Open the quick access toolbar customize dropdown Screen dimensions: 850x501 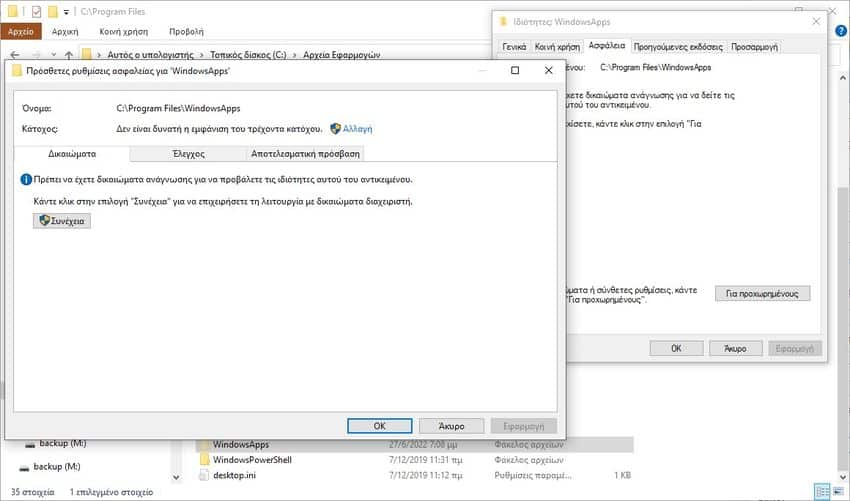pyautogui.click(x=66, y=12)
